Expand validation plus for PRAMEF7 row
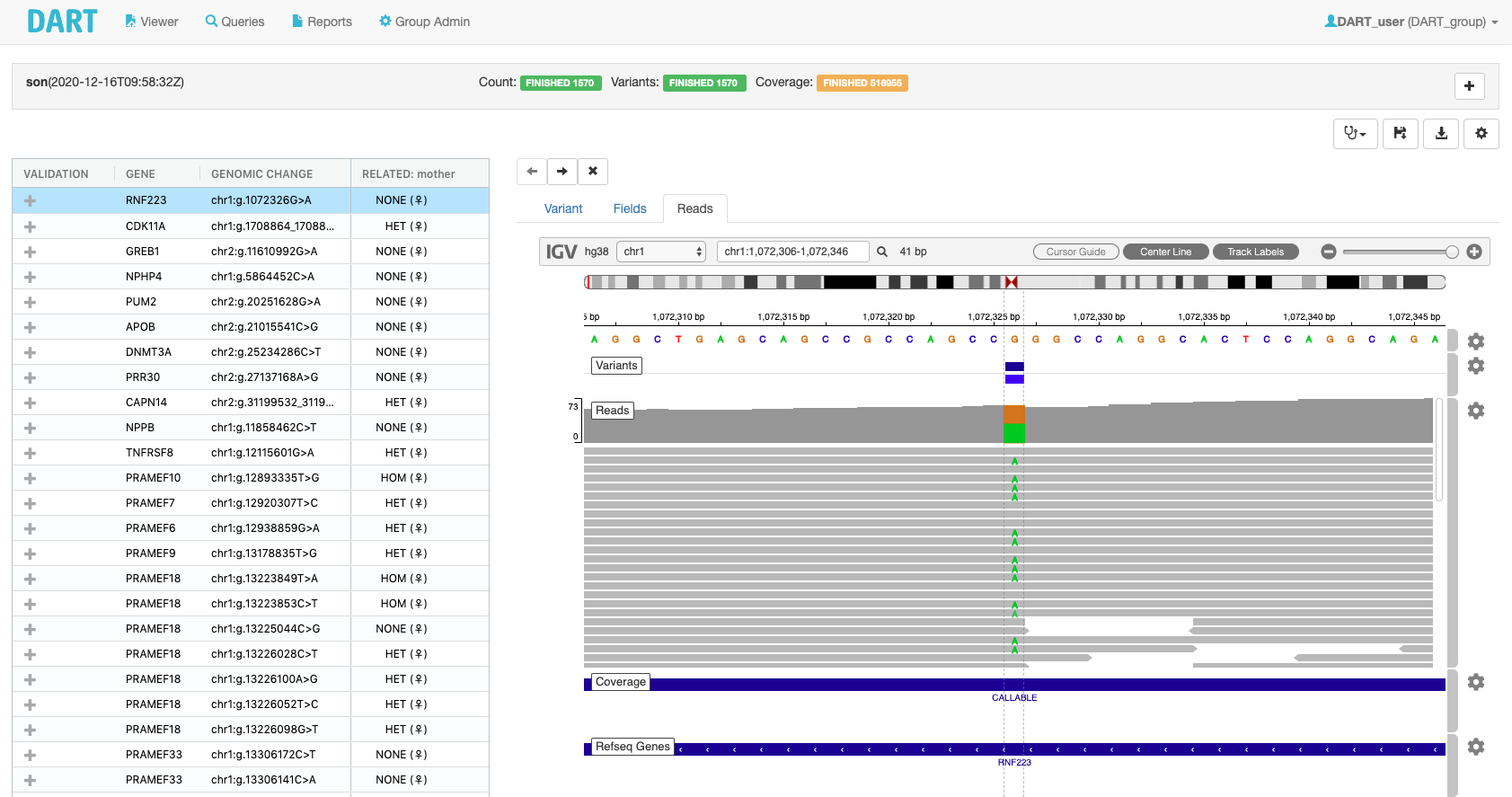The width and height of the screenshot is (1512, 797). 30,503
